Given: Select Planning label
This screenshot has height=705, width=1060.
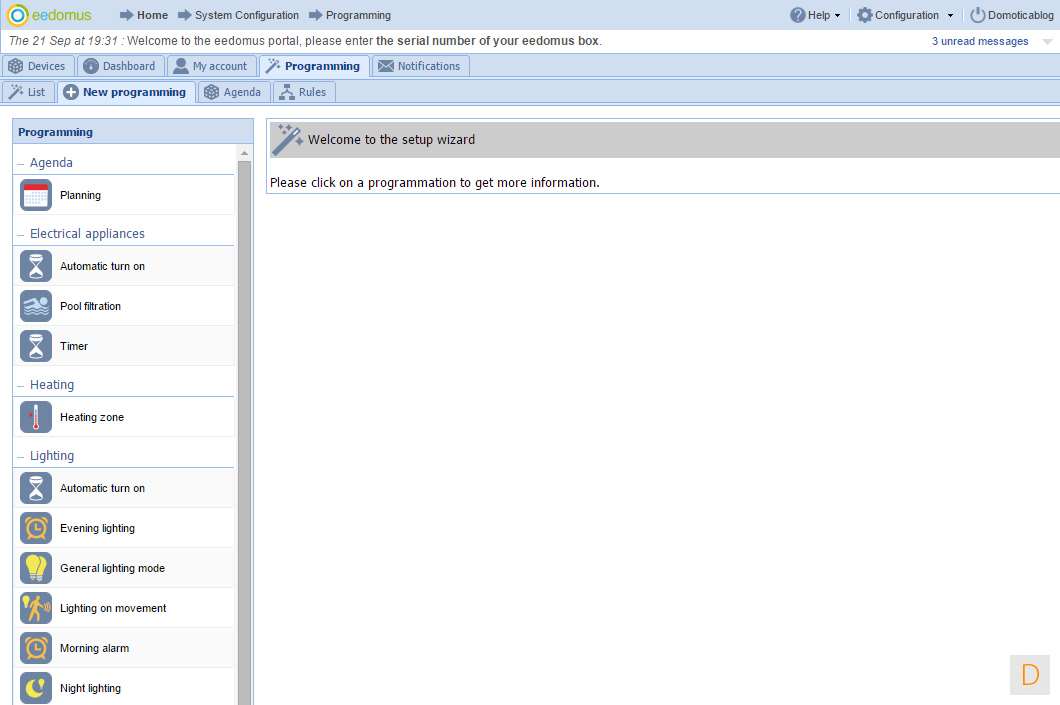Looking at the screenshot, I should [80, 195].
